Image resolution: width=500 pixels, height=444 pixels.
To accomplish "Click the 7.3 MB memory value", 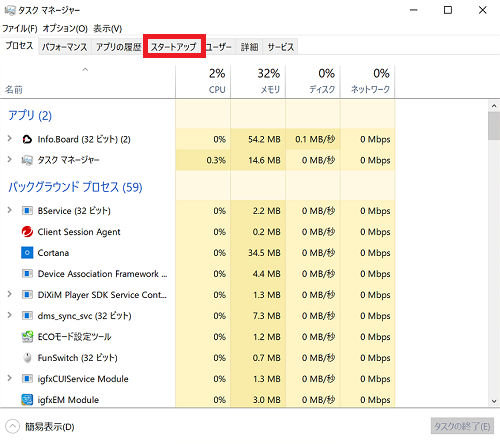I will click(x=266, y=316).
